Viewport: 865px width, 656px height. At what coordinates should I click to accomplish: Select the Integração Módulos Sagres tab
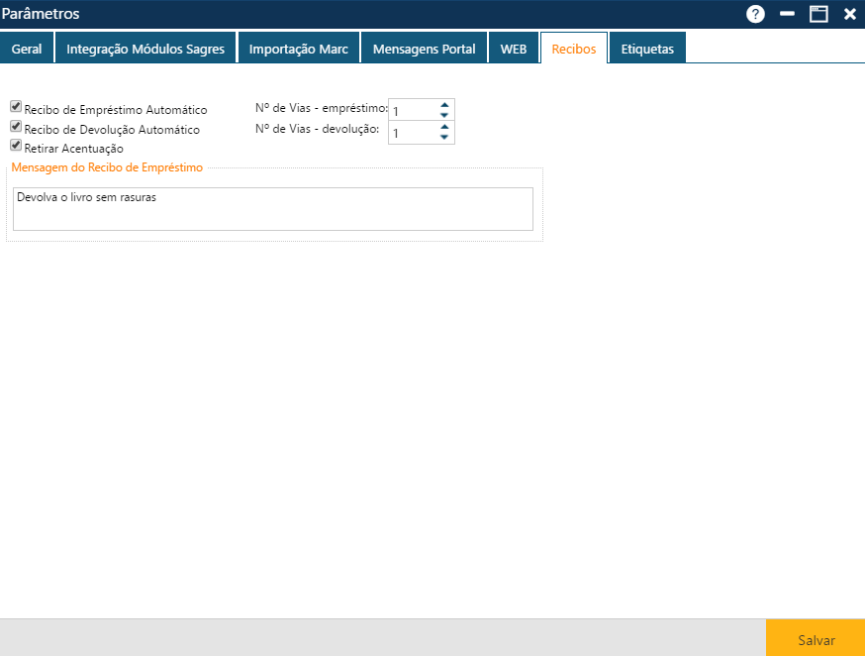(x=145, y=46)
